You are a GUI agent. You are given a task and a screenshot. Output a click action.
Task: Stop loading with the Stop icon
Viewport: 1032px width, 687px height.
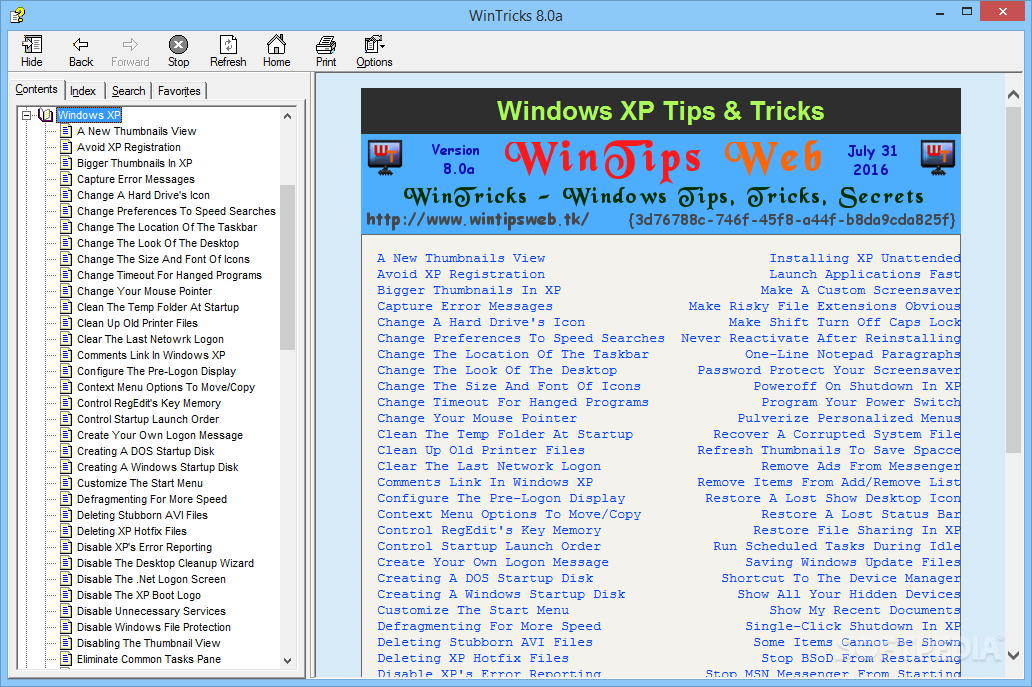pos(178,51)
